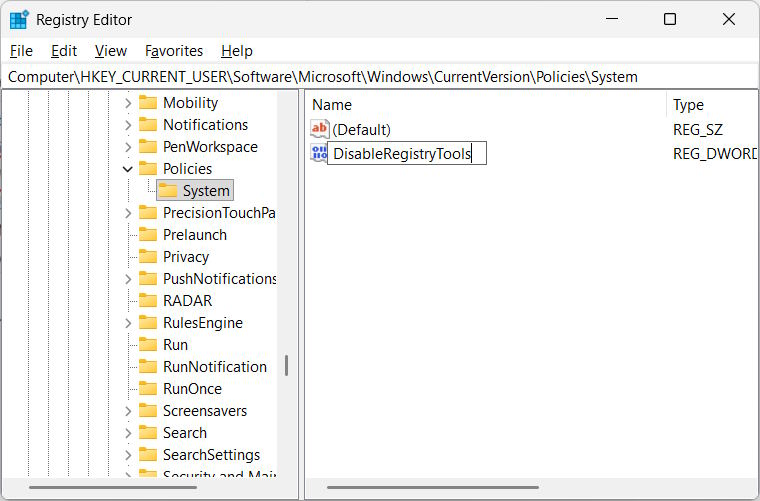Click the DisableRegistryTools DWORD value icon

(x=319, y=153)
